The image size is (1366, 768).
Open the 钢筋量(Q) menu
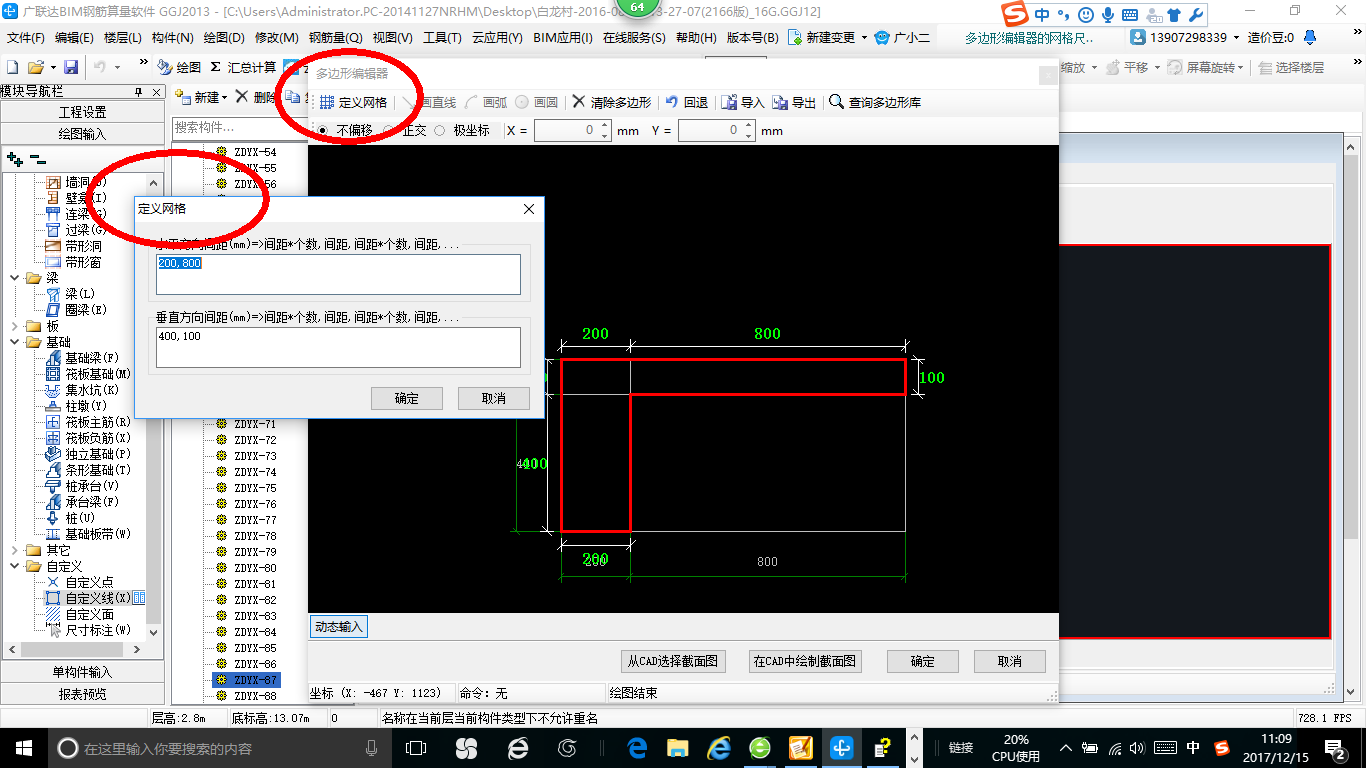tap(335, 38)
